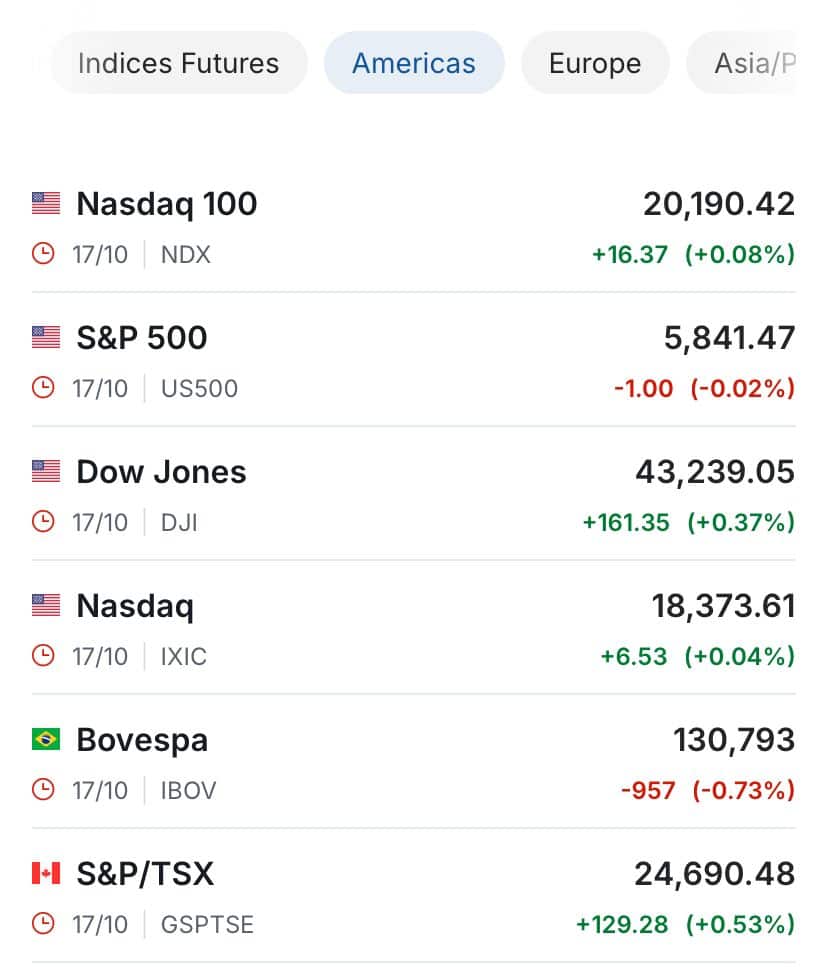
Task: Click the clock icon in the Dow Jones row
Action: (43, 522)
